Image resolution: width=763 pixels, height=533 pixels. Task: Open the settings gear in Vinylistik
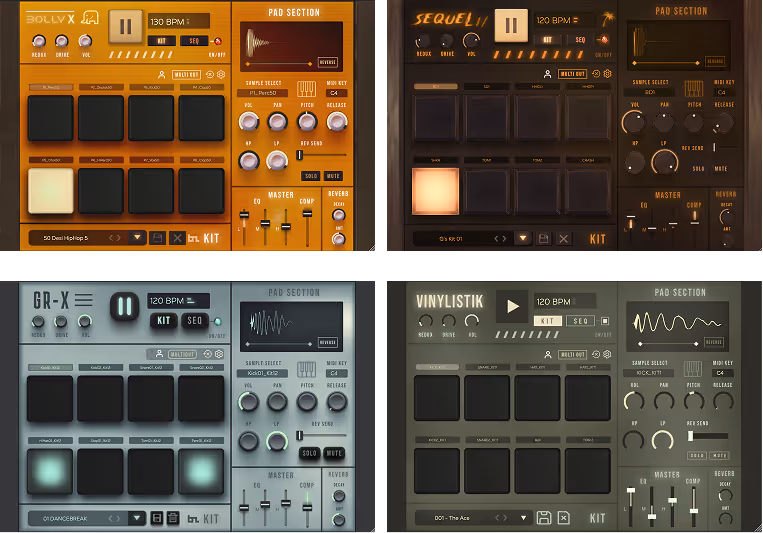click(607, 354)
